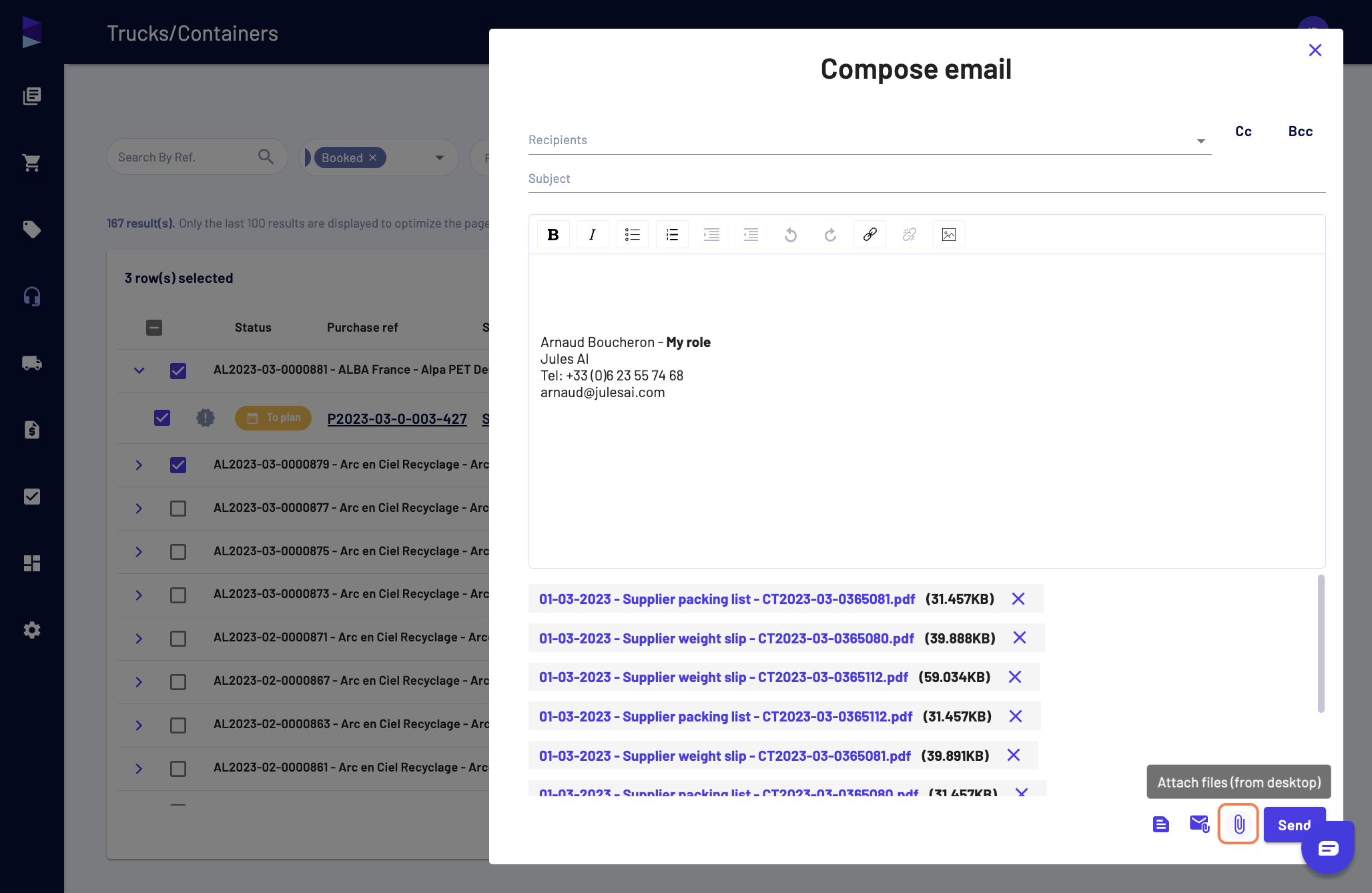The height and width of the screenshot is (893, 1372).
Task: Open the Booked status filter dropdown
Action: (x=440, y=158)
